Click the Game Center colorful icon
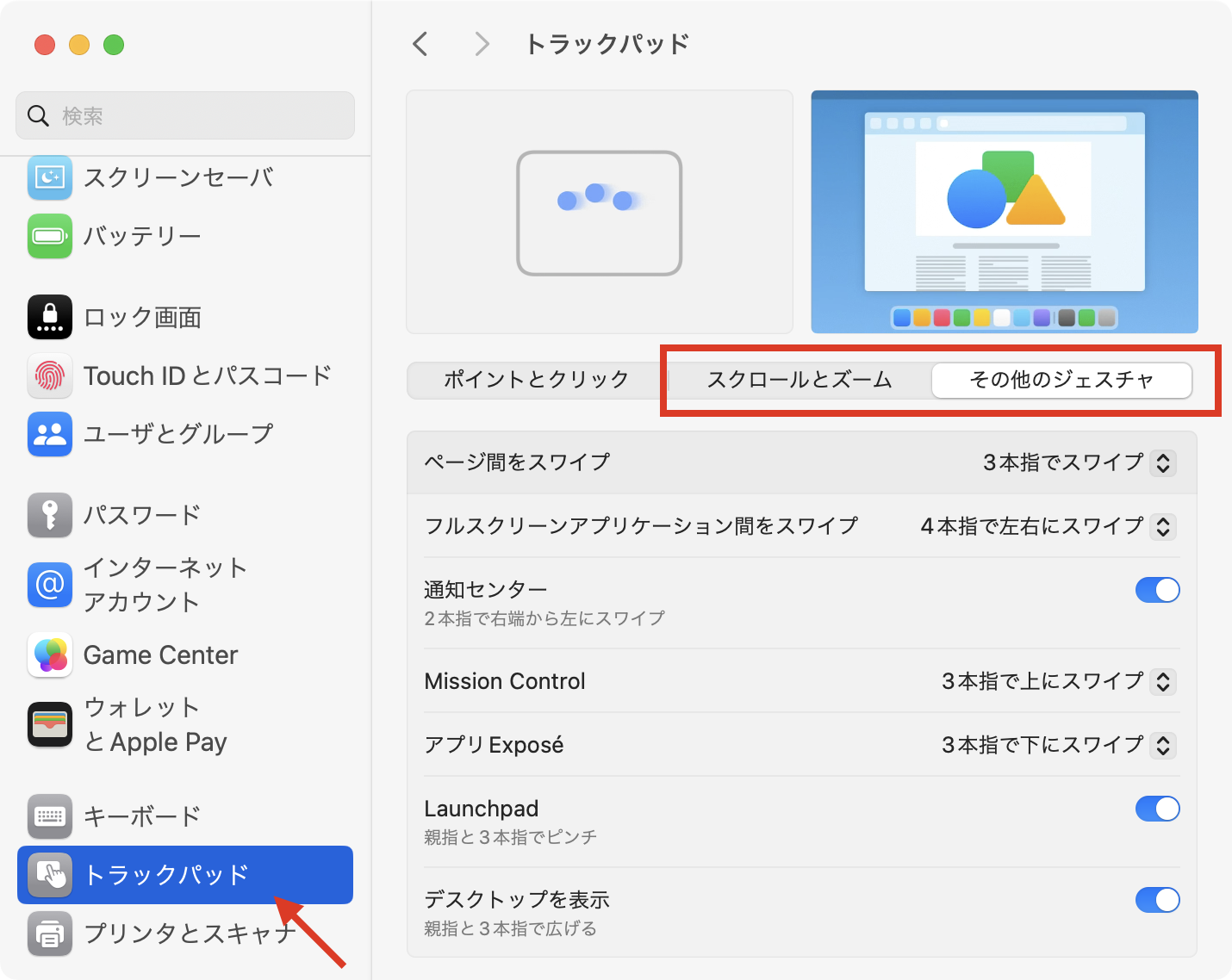Screen dimensions: 1232x980 pyautogui.click(x=50, y=655)
